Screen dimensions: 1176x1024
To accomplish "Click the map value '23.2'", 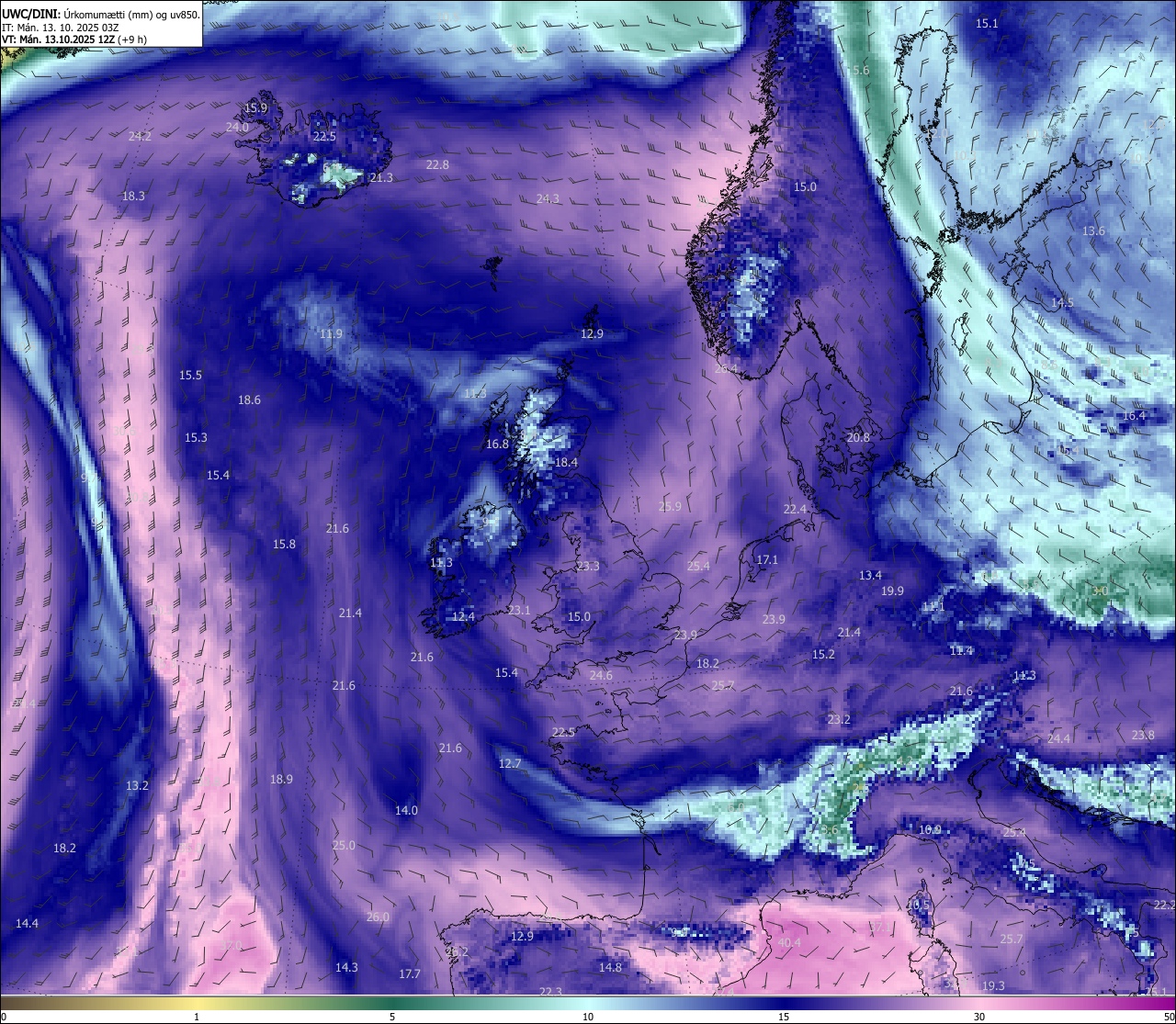I will pos(839,719).
